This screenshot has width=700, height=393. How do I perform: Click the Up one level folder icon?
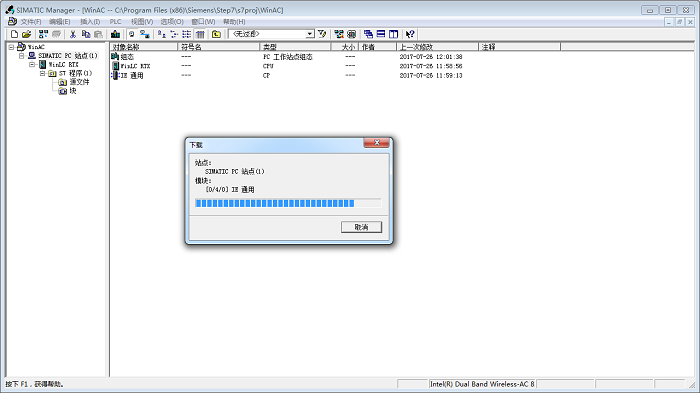(217, 34)
